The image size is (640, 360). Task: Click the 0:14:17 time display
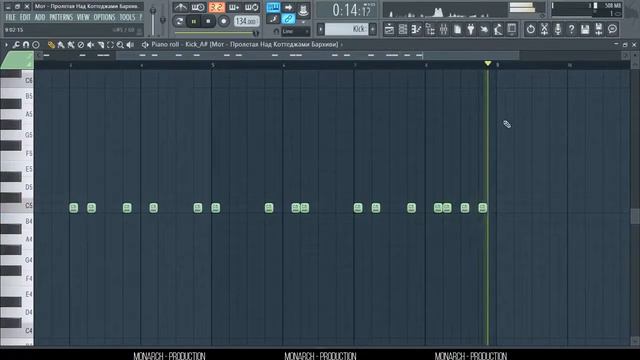coord(348,10)
